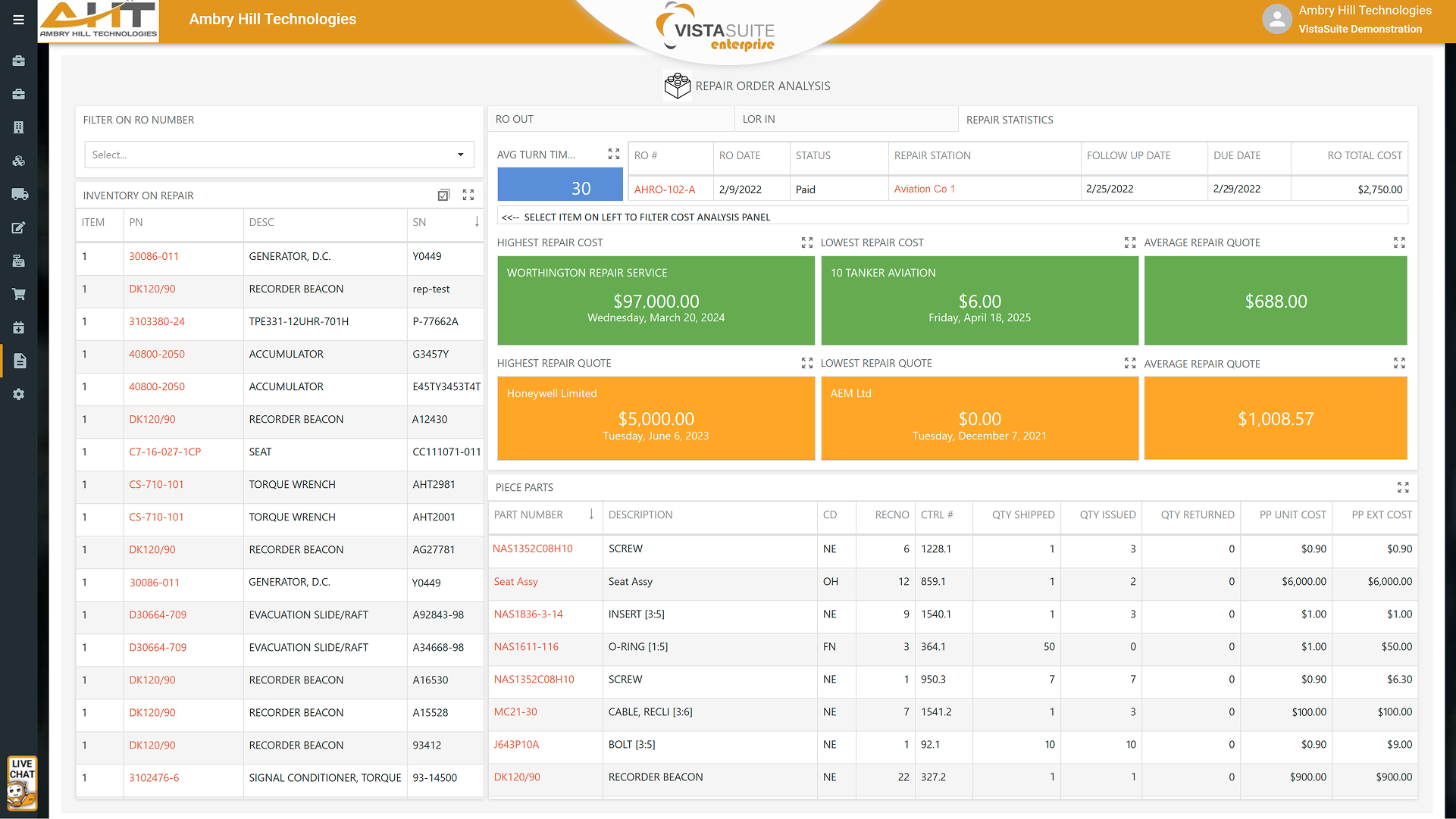
Task: Expand the Inventory On Repair panel fullscreen
Action: 468,195
